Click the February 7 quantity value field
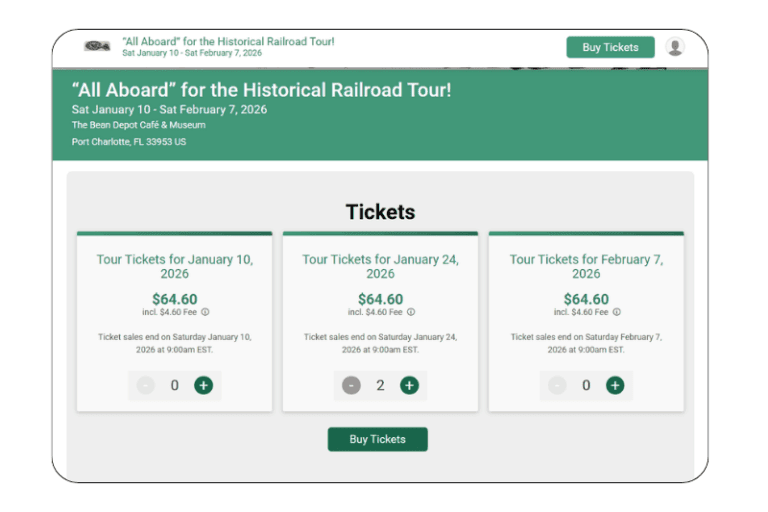Viewport: 768px width, 512px height. click(x=586, y=385)
